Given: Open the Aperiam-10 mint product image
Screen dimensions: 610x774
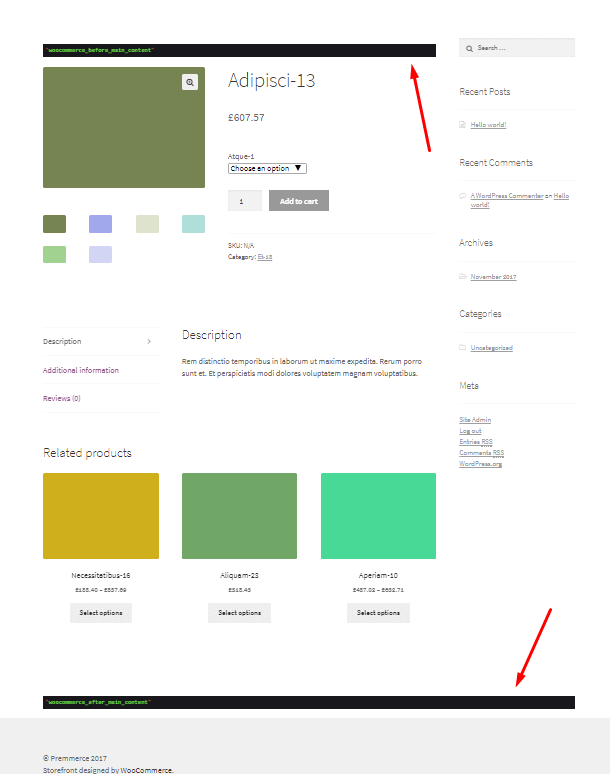Looking at the screenshot, I should point(378,516).
